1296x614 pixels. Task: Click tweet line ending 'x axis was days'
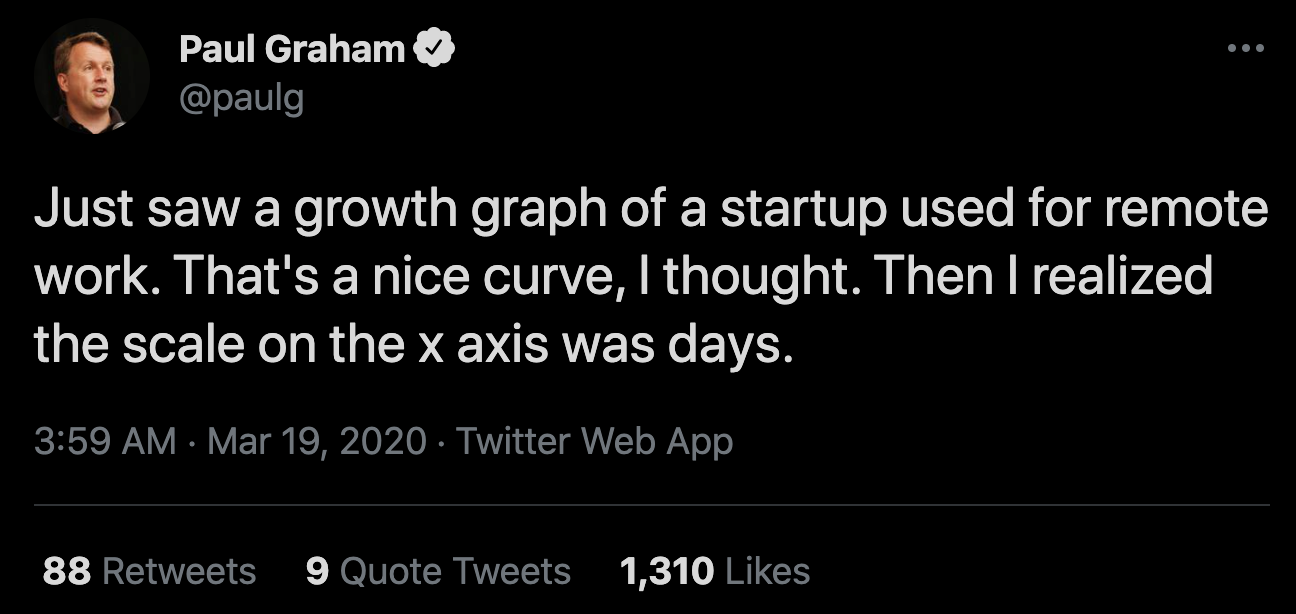[x=414, y=343]
